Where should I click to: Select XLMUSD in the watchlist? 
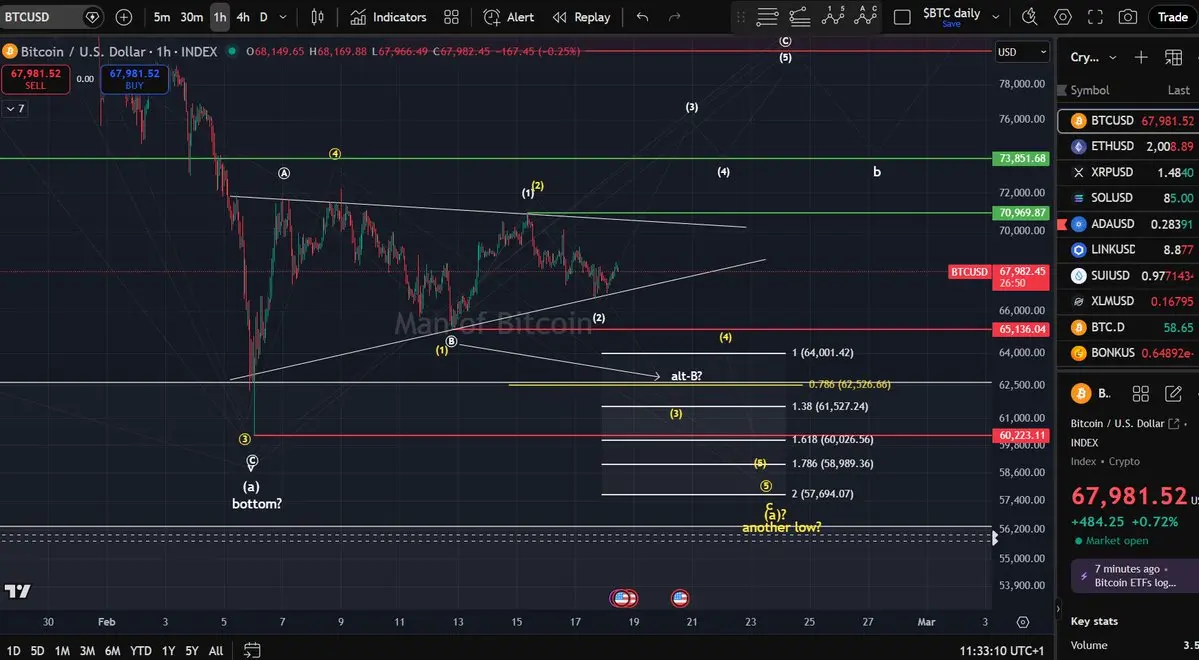click(1129, 301)
